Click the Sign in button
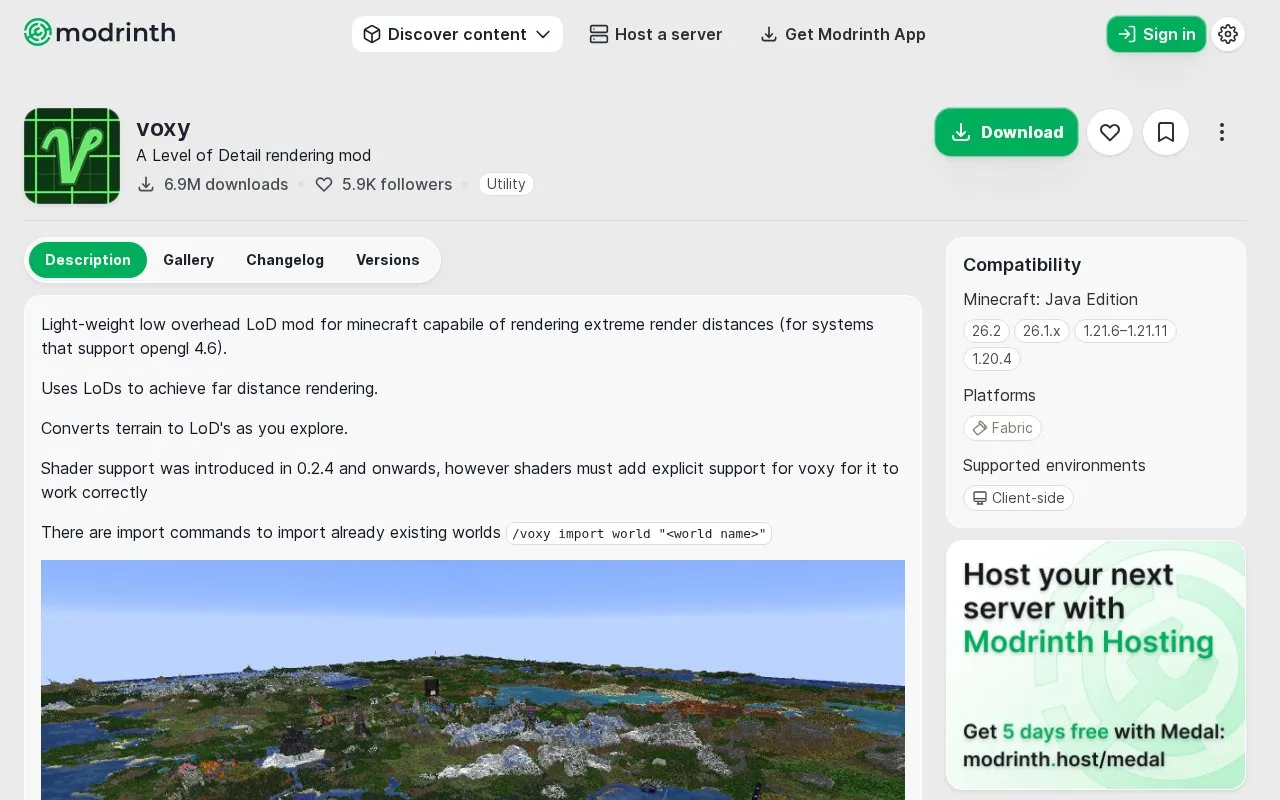 [x=1156, y=34]
